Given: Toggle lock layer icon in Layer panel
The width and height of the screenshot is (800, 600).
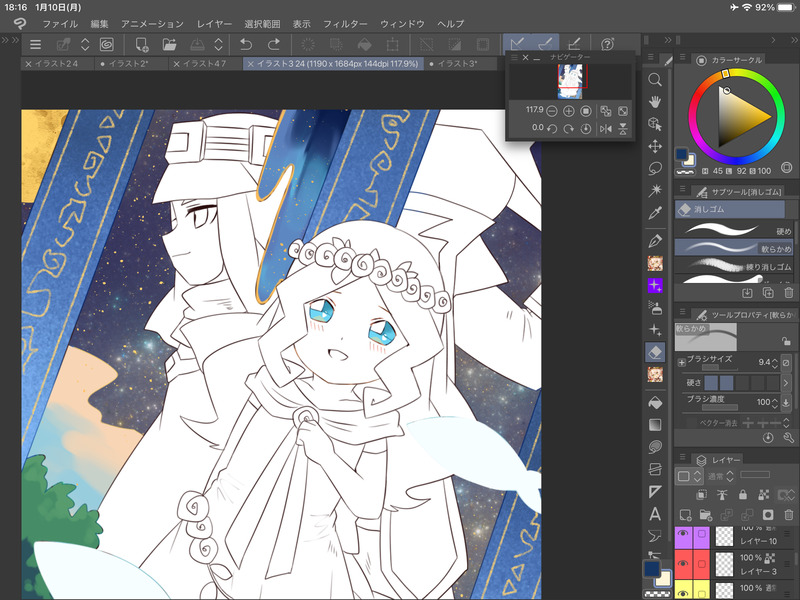Looking at the screenshot, I should coord(743,494).
